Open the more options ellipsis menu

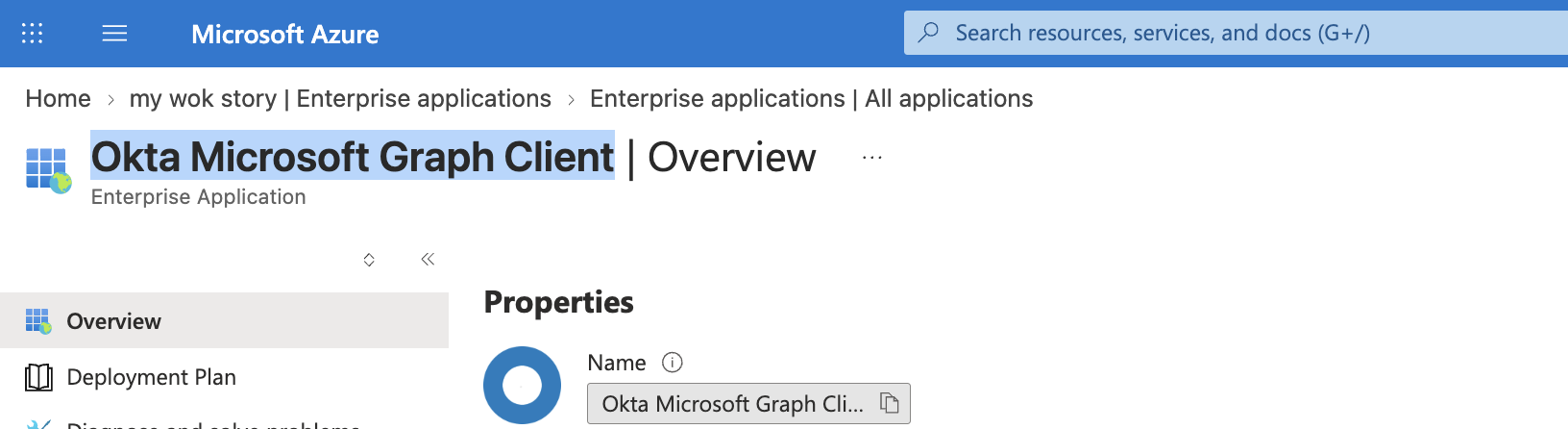(x=872, y=158)
